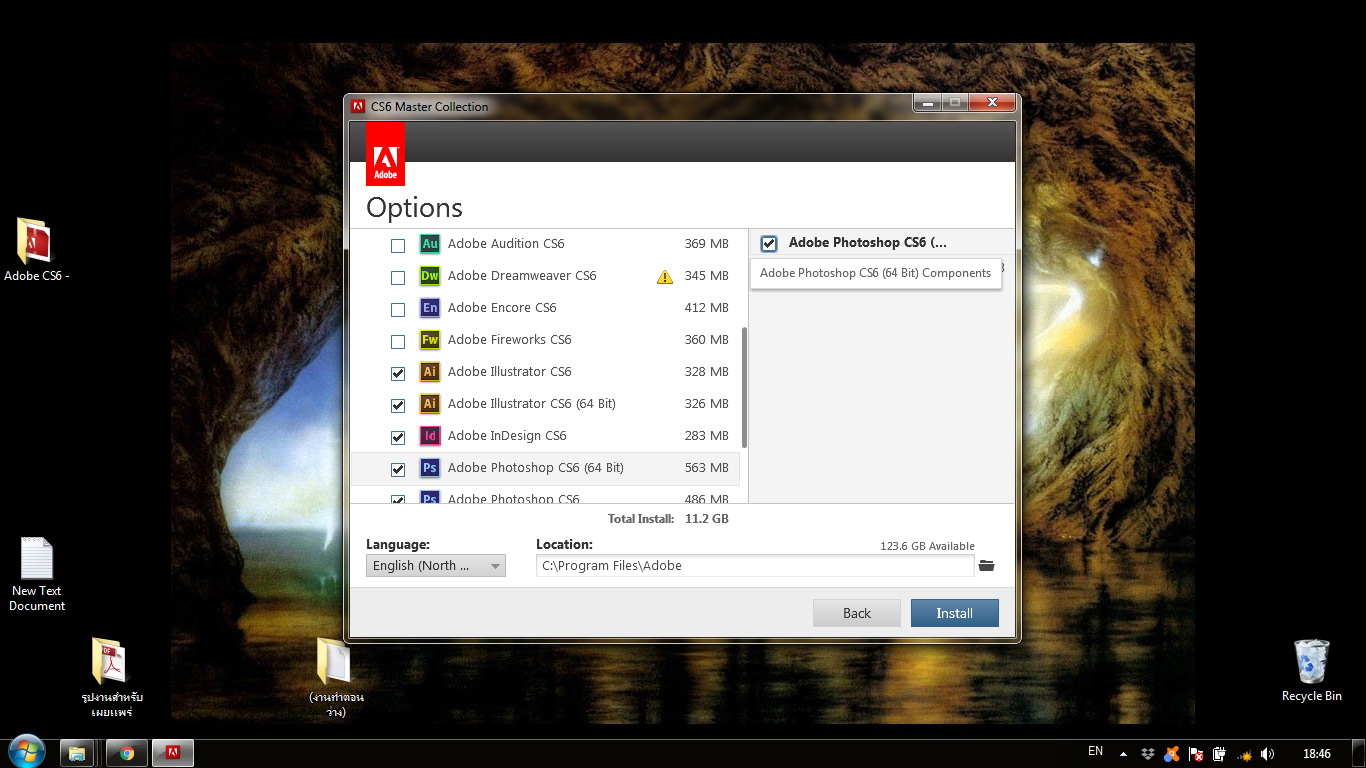Select the Adobe Fireworks CS6 row text
This screenshot has width=1366, height=768.
510,340
